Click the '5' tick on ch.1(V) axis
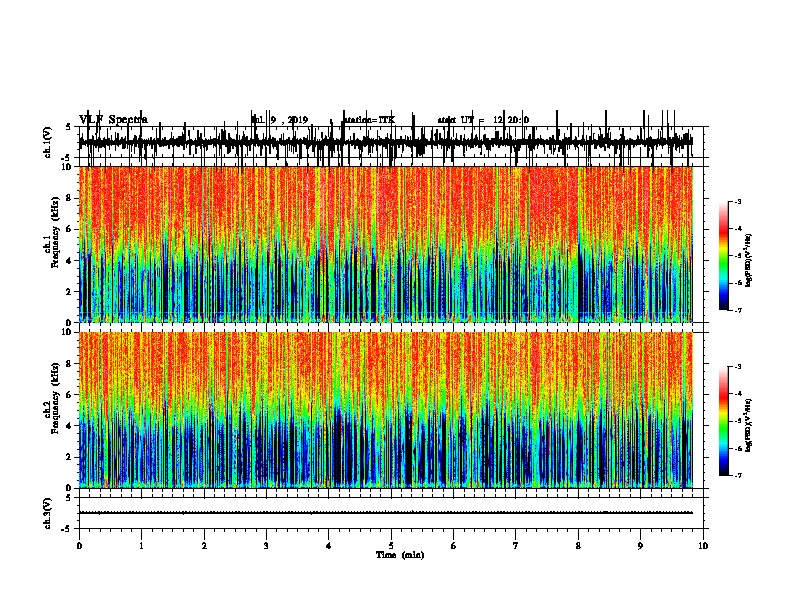This screenshot has width=792, height=612. 68,127
